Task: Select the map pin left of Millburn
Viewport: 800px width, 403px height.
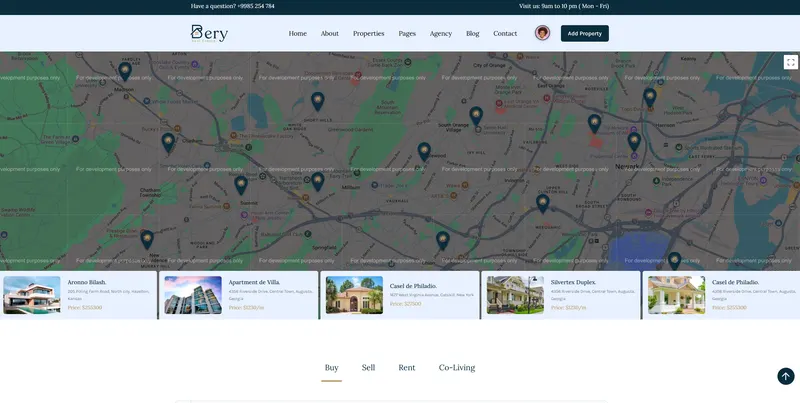Action: [x=317, y=182]
